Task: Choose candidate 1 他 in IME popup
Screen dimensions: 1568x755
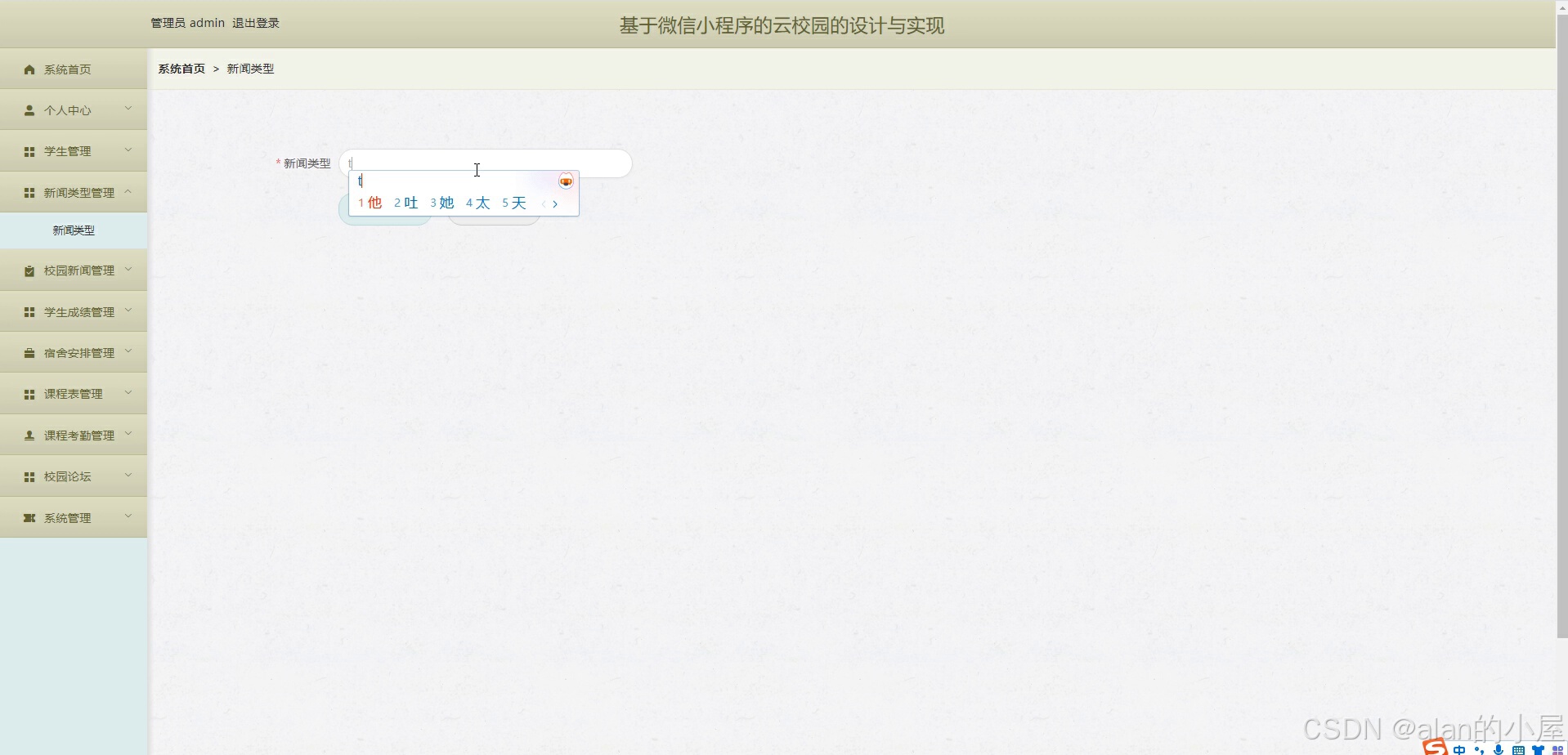Action: tap(370, 203)
